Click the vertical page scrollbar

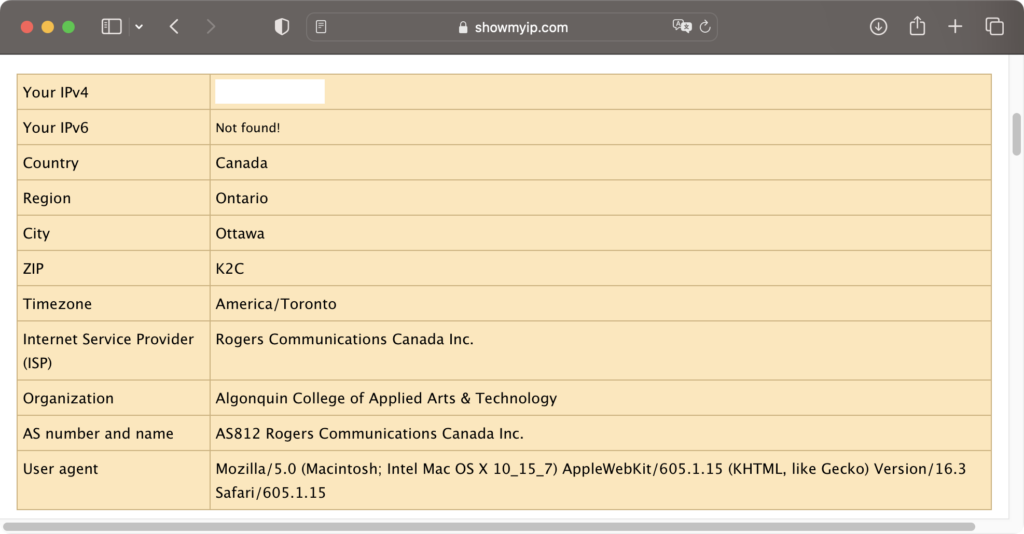tap(1016, 134)
